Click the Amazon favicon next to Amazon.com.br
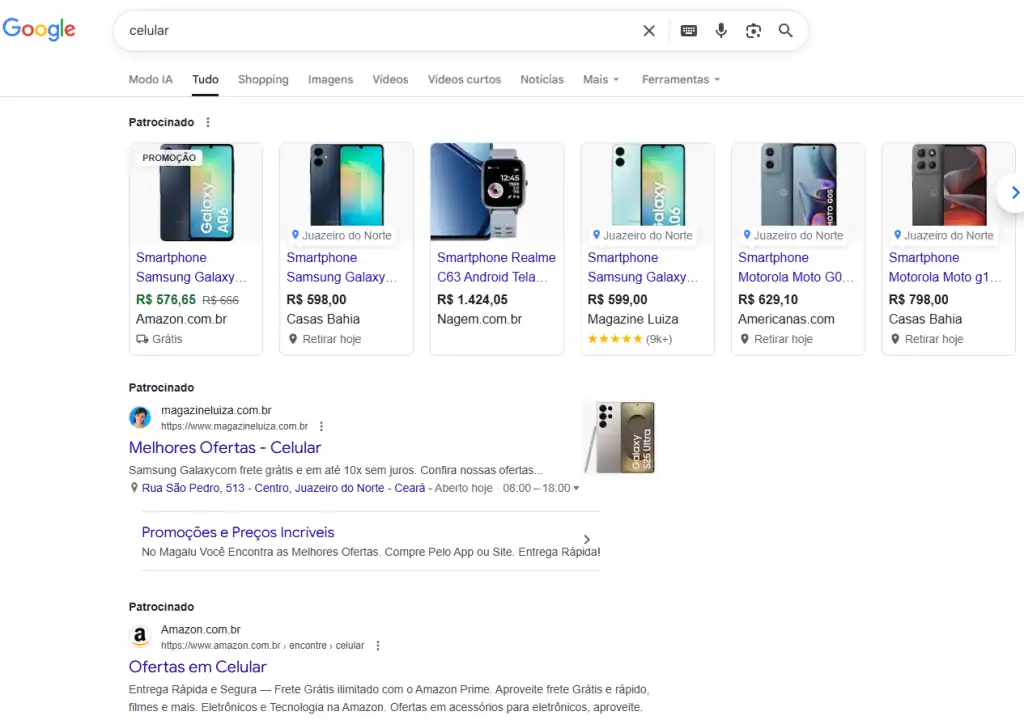 (140, 636)
